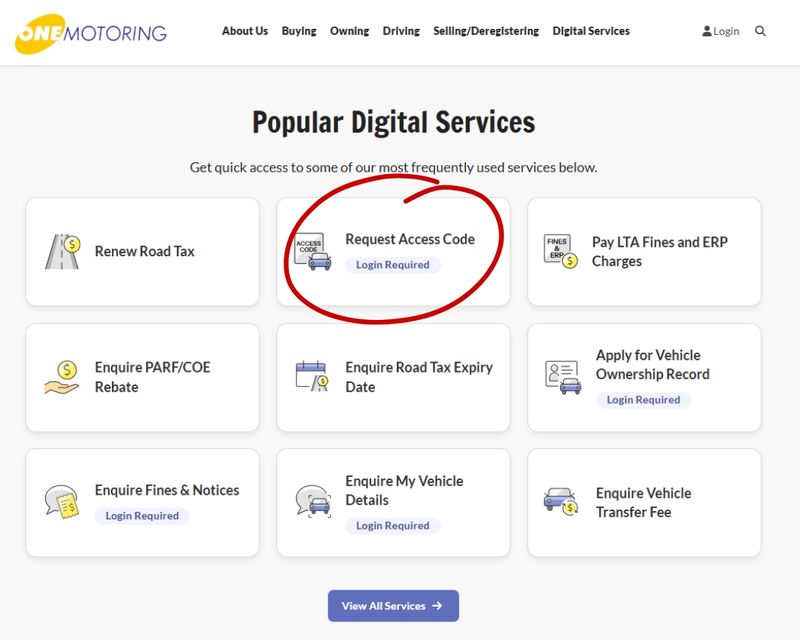
Task: Open Enquire Vehicle Transfer Fee
Action: tap(644, 503)
